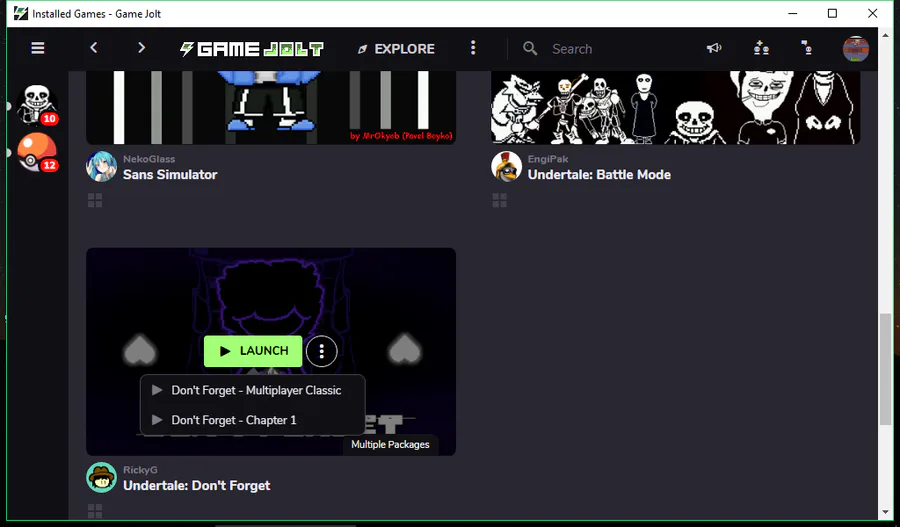Viewport: 900px width, 527px height.
Task: Click the Game Jolt logo
Action: tap(251, 49)
